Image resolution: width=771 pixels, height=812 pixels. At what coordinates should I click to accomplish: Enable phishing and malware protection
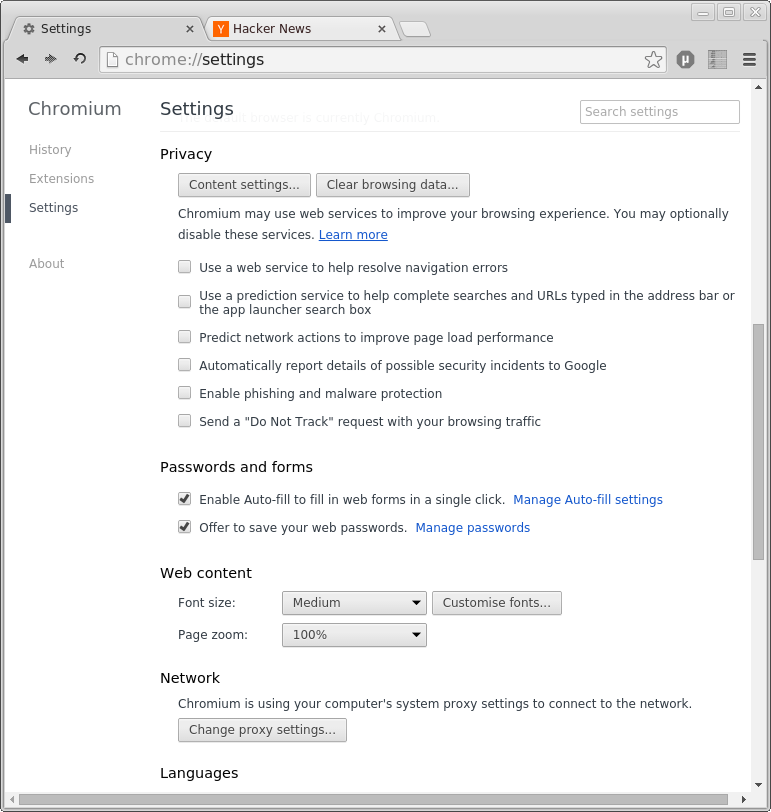tap(184, 393)
